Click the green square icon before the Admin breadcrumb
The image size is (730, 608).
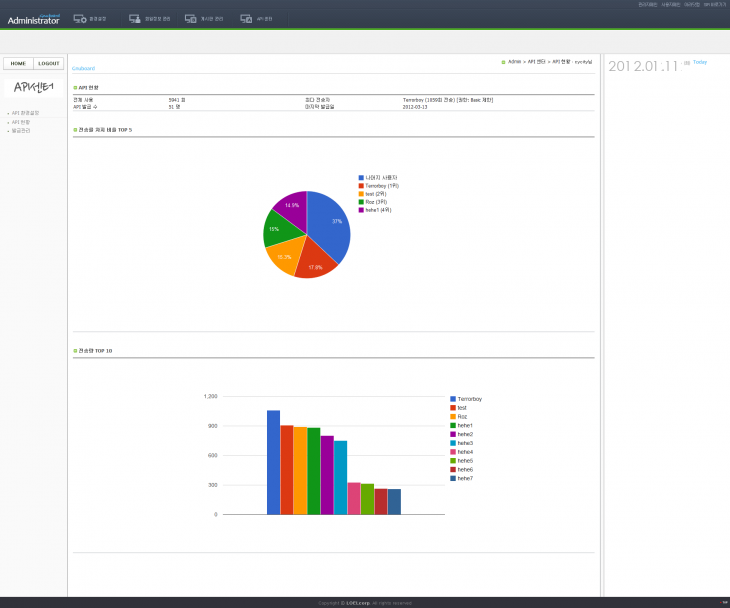[504, 62]
